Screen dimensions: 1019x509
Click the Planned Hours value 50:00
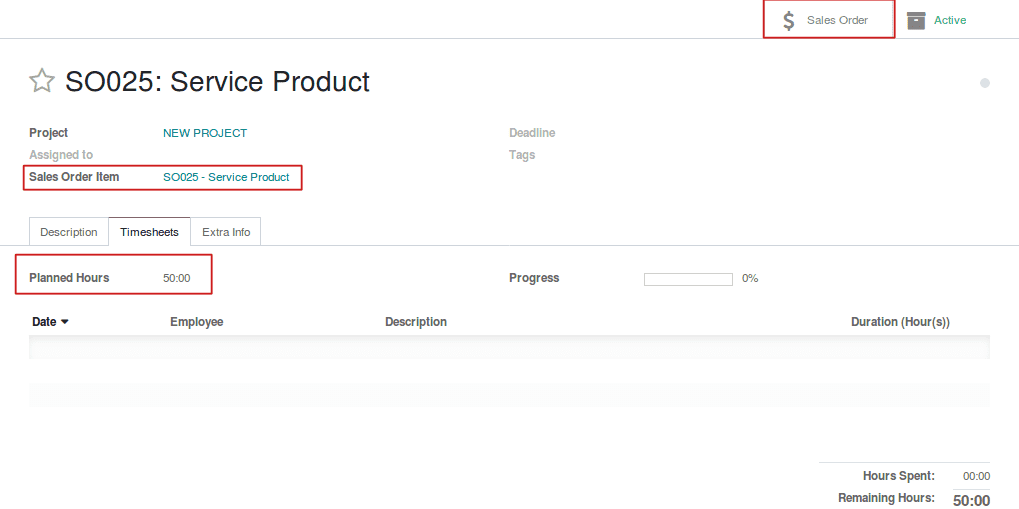pyautogui.click(x=177, y=278)
